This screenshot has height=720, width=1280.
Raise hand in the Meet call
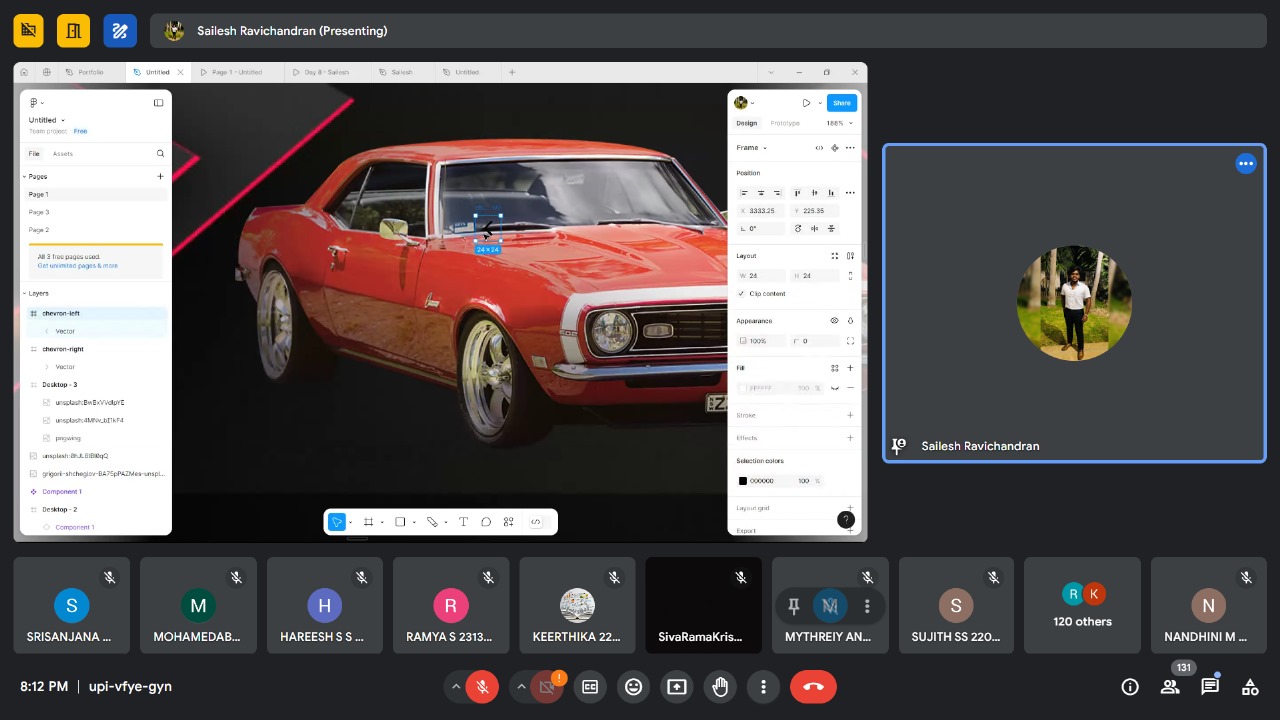720,687
